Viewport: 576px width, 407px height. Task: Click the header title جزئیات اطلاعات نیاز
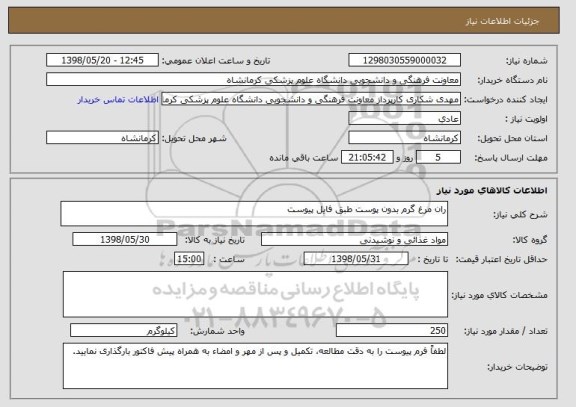tap(502, 21)
